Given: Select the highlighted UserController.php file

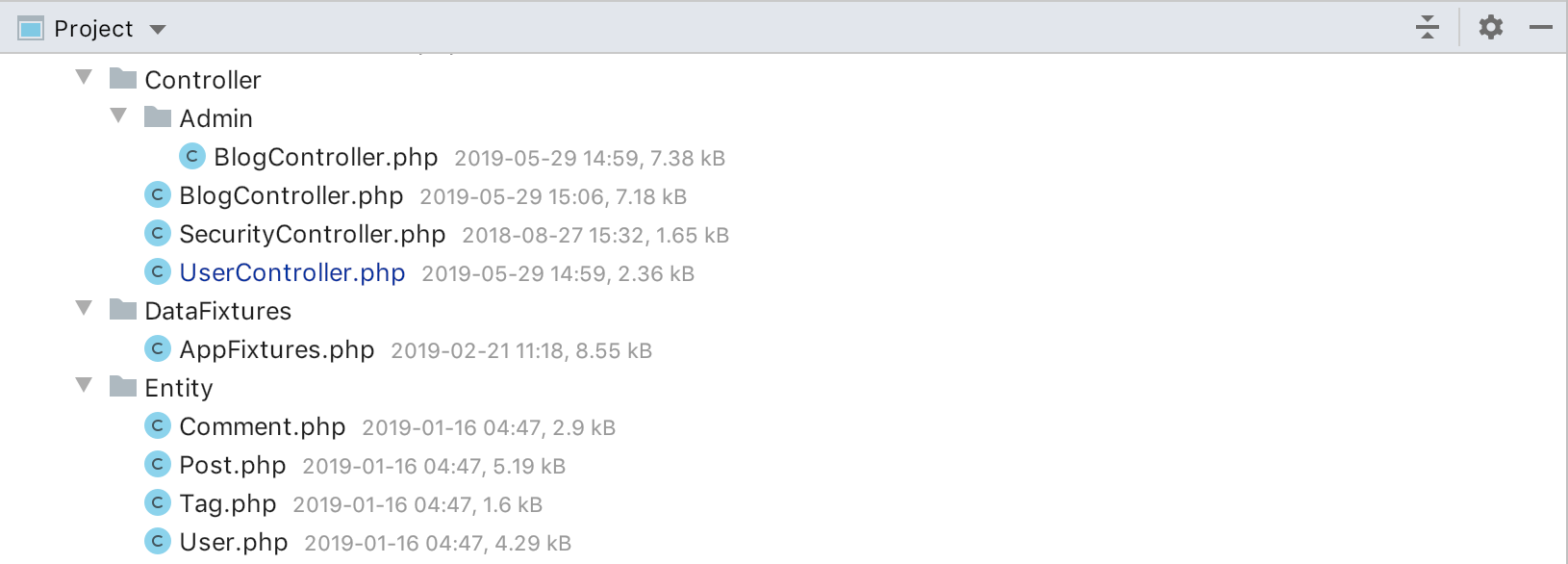Looking at the screenshot, I should [x=292, y=272].
